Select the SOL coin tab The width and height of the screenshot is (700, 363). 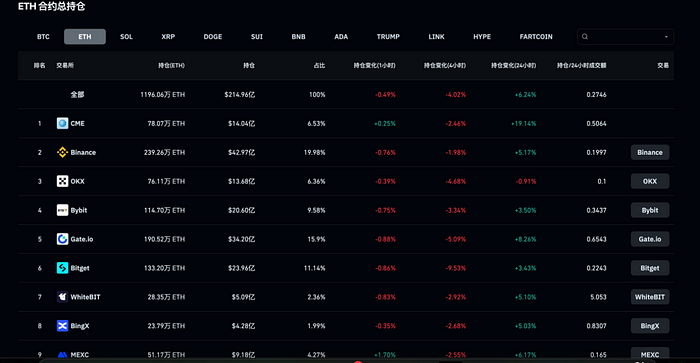pos(126,37)
